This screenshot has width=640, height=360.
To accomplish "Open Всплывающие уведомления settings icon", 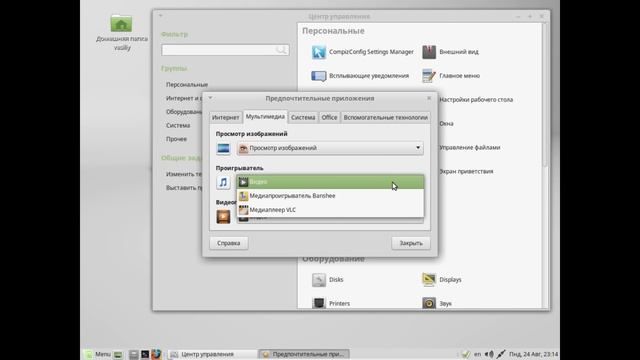I will [x=319, y=76].
